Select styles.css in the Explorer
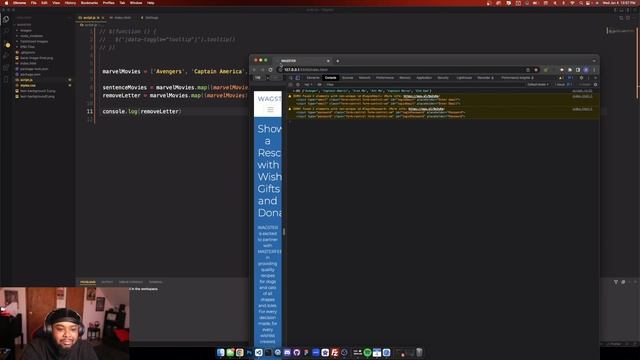This screenshot has width=640, height=360. pos(28,85)
